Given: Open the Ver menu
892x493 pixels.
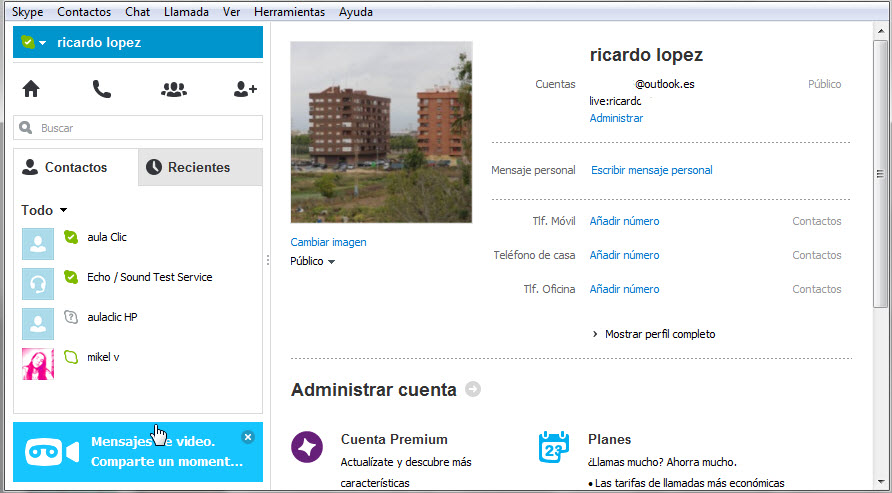Looking at the screenshot, I should 231,11.
